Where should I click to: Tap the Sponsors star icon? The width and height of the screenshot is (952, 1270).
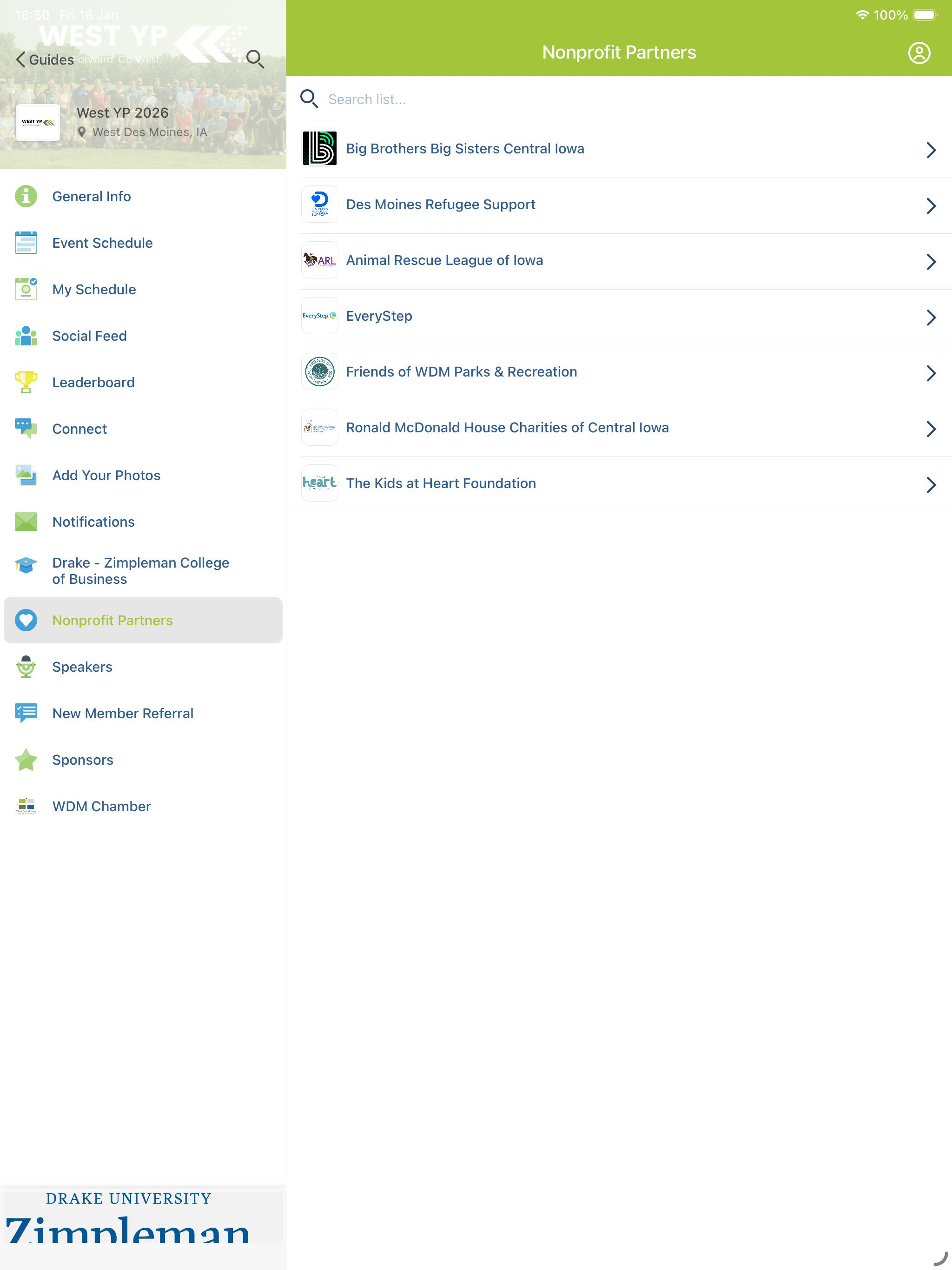click(x=26, y=760)
